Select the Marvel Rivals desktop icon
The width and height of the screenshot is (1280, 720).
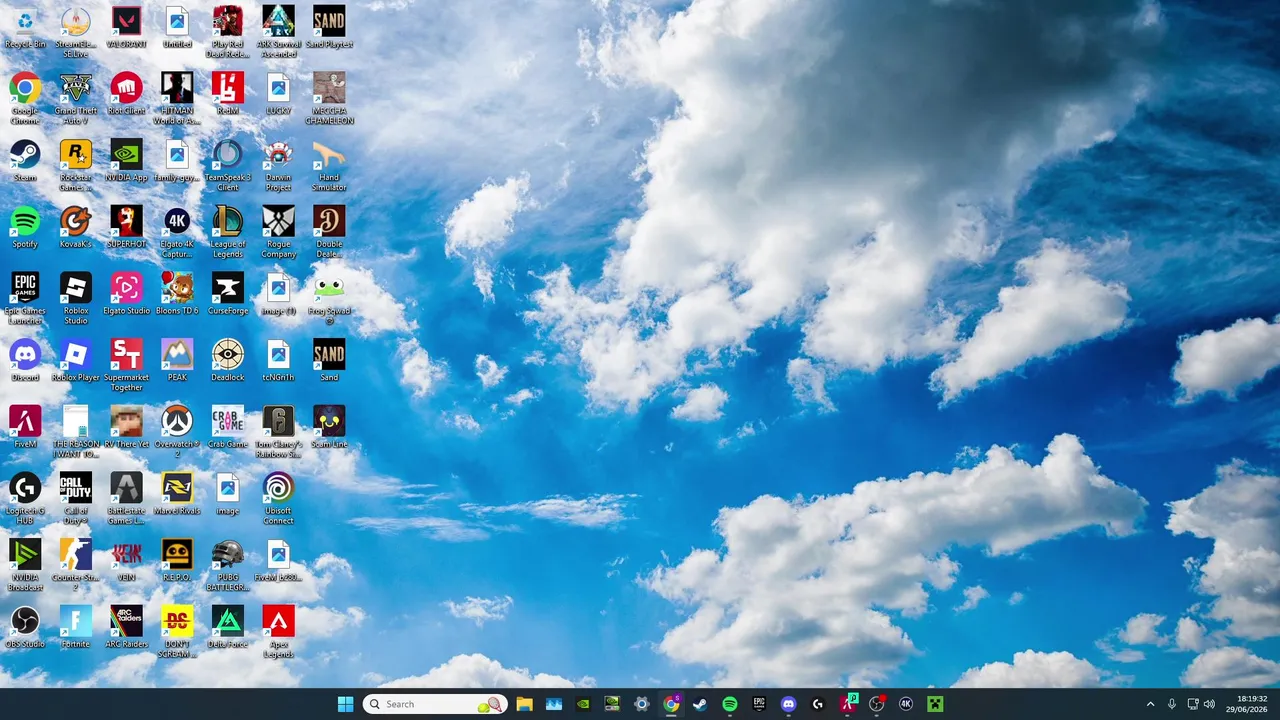point(177,495)
